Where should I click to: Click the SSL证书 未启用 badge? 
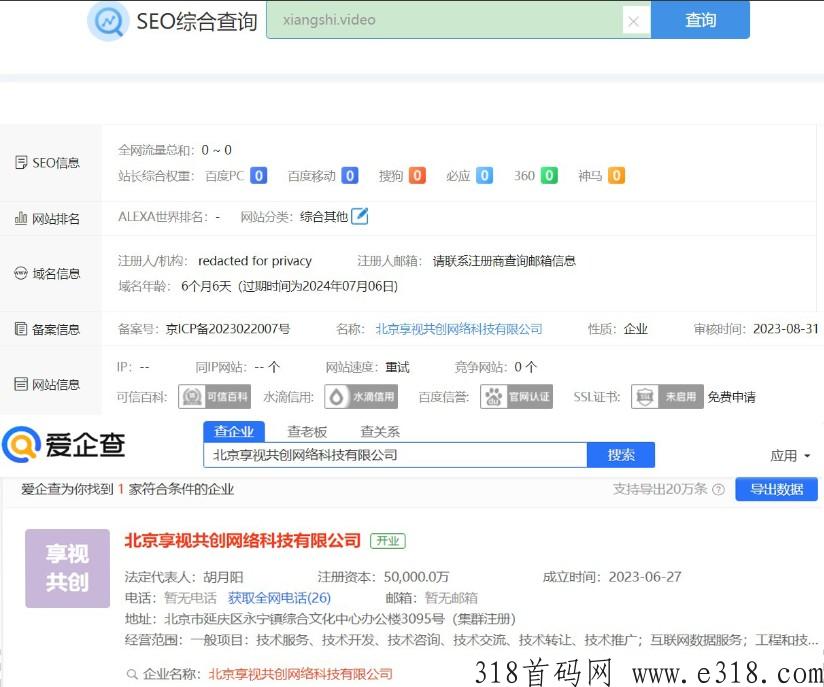pyautogui.click(x=667, y=397)
